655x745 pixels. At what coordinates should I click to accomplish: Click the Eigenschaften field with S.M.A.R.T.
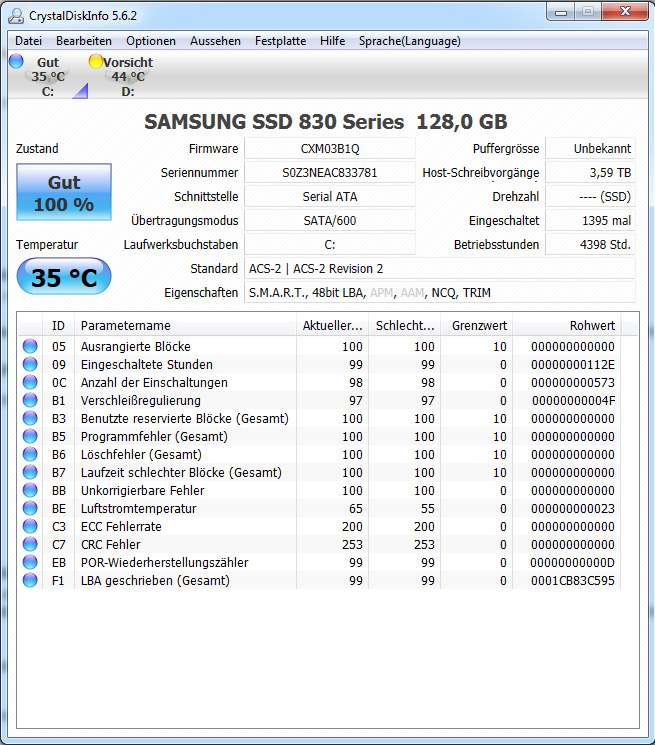tap(440, 293)
